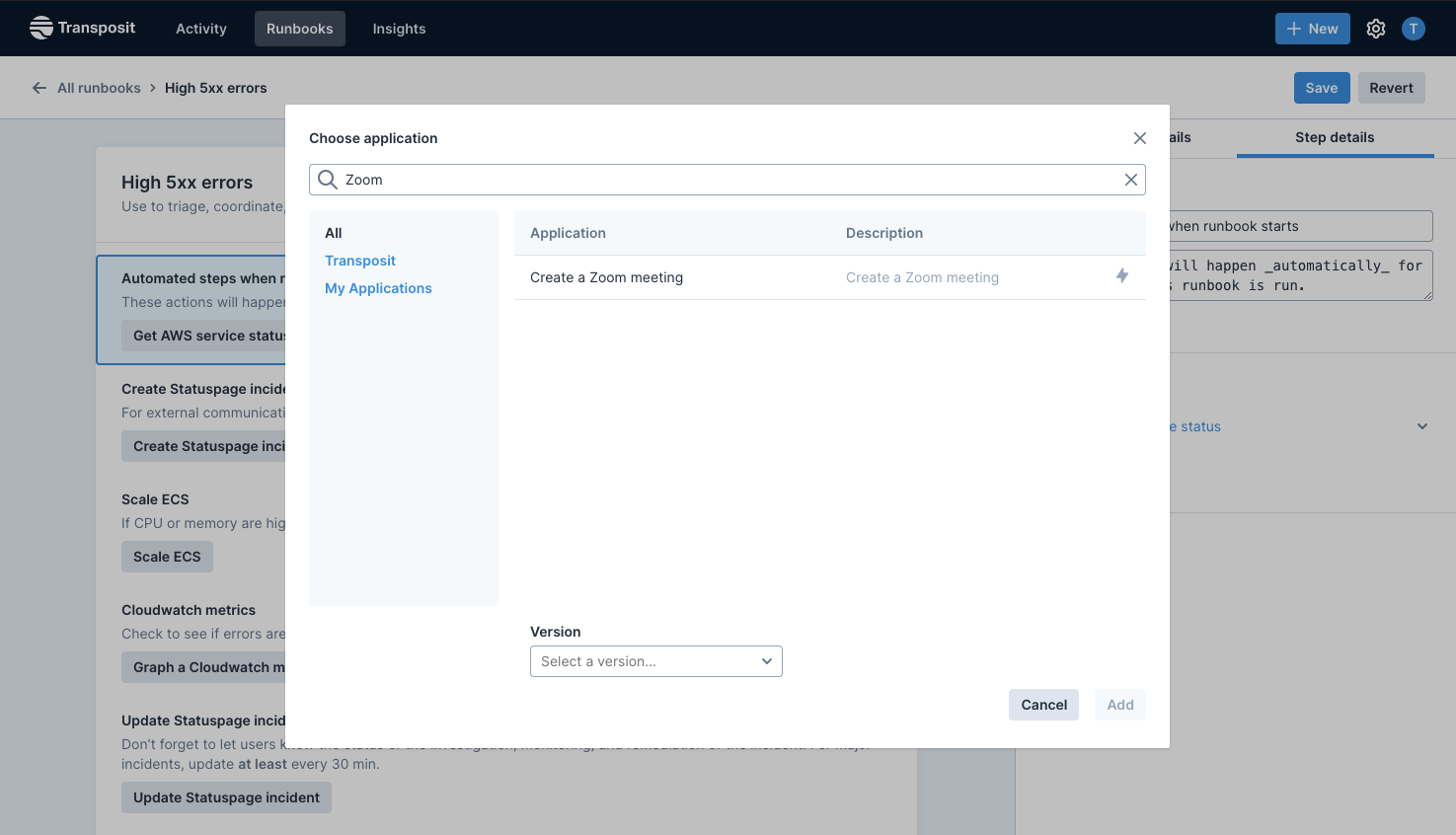Select the All category filter
This screenshot has height=835, width=1456.
click(334, 233)
